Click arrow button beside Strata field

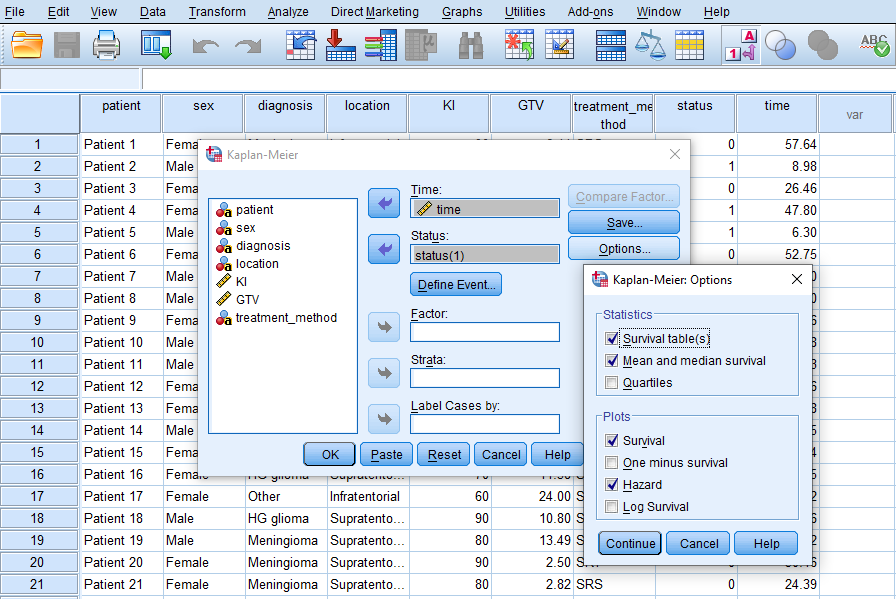[384, 373]
